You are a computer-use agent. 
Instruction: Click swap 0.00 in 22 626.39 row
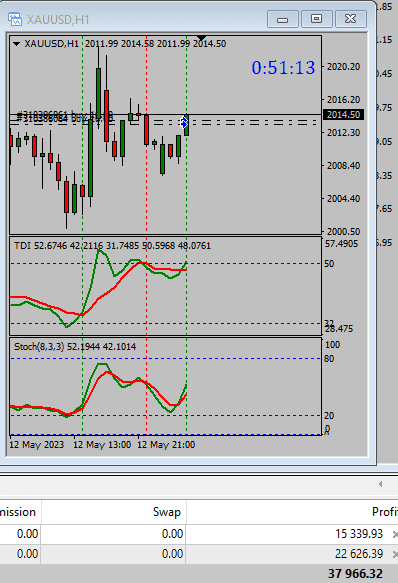[x=172, y=554]
